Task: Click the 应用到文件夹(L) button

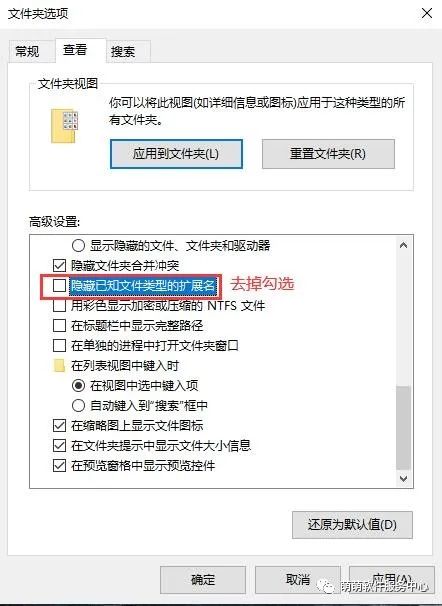Action: [176, 154]
